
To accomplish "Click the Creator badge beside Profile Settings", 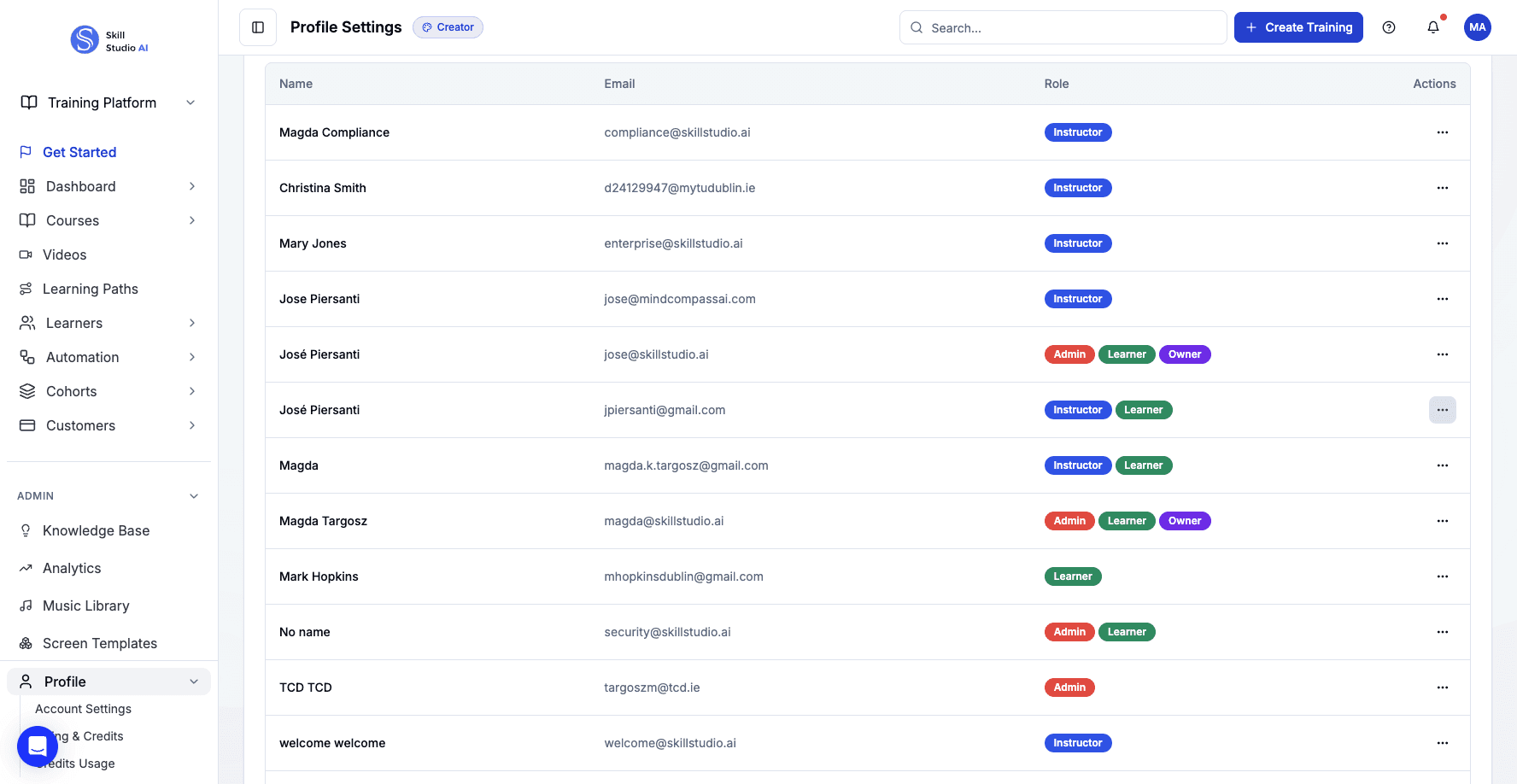I will pos(448,26).
